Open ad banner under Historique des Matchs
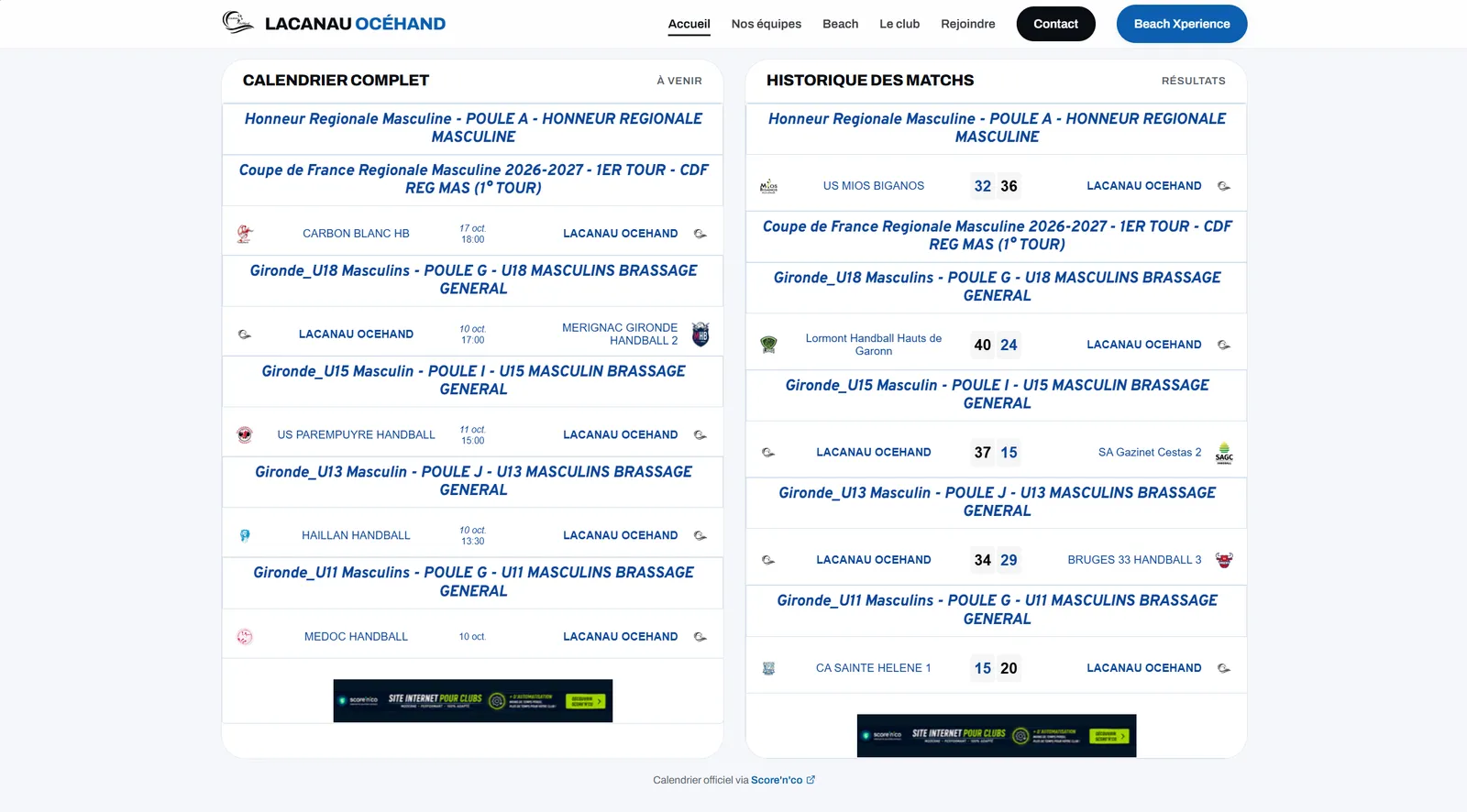This screenshot has height=812, width=1467. point(997,736)
